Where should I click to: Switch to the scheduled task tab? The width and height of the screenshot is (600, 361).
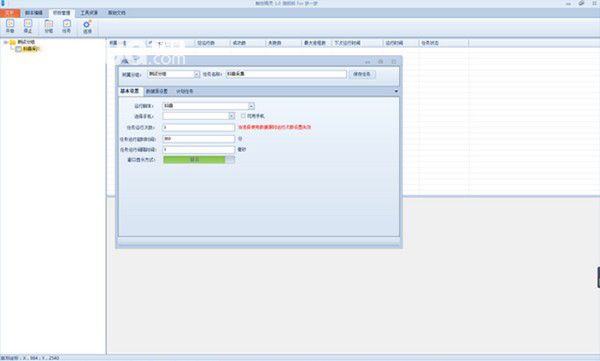[184, 91]
